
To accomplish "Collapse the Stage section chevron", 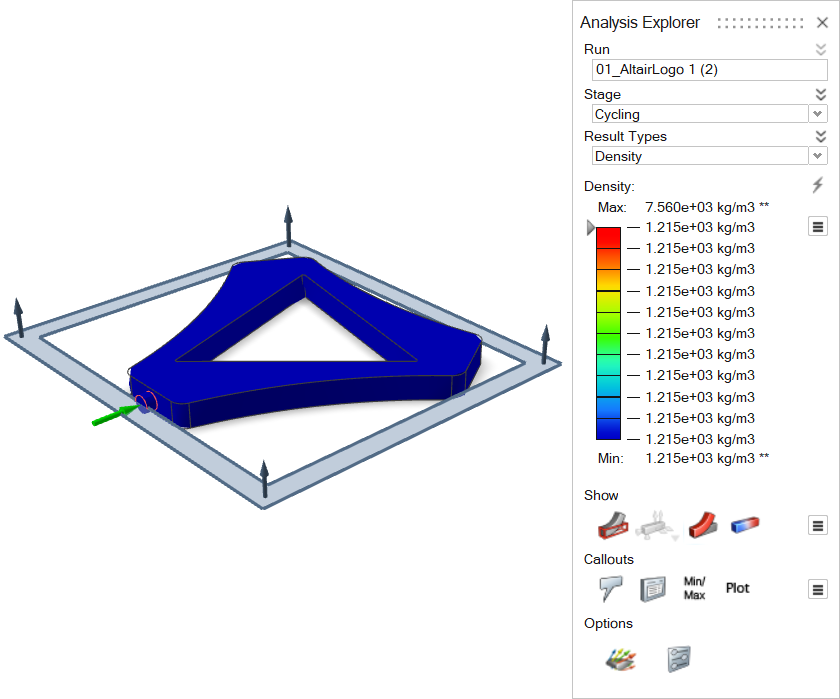I will tap(821, 94).
